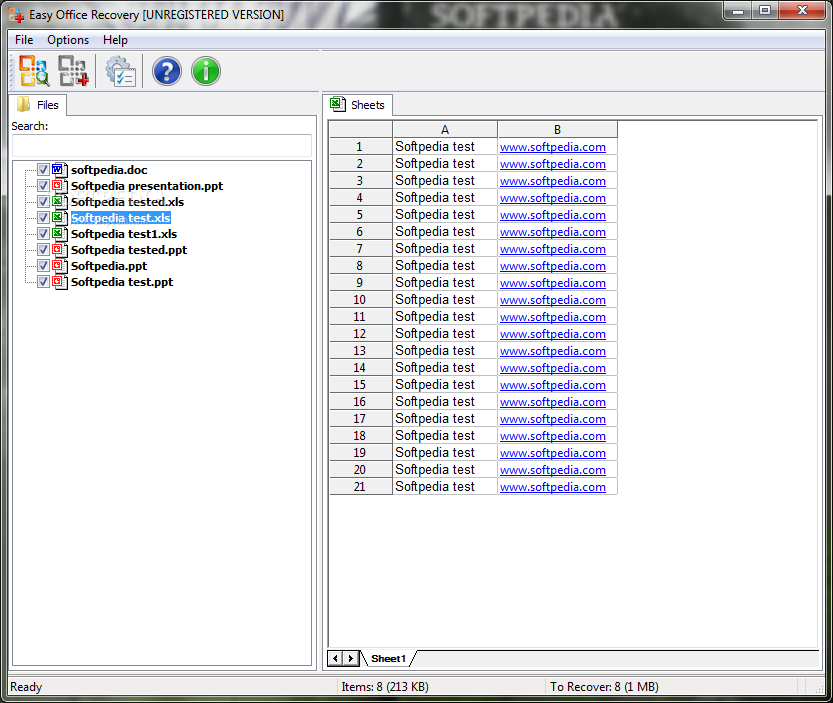833x703 pixels.
Task: Click Excel icon beside Softpedia tested.xls
Action: [60, 201]
